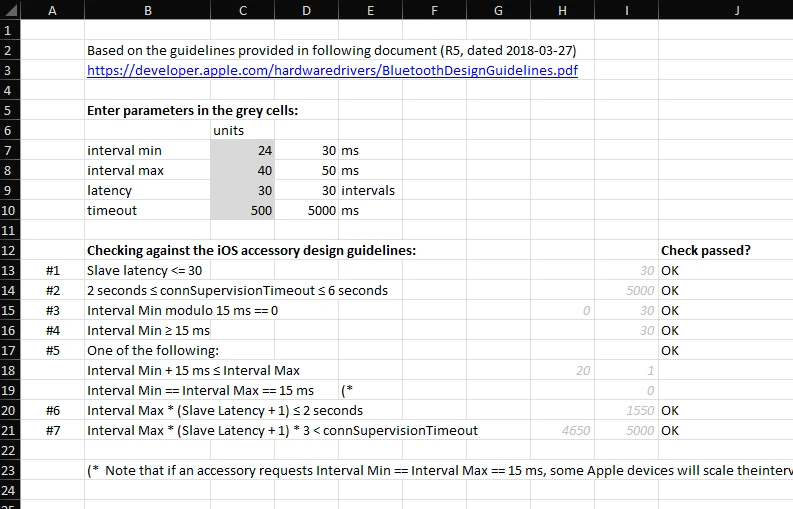This screenshot has width=793, height=509.
Task: Select row 12 using its row header
Action: coord(10,251)
